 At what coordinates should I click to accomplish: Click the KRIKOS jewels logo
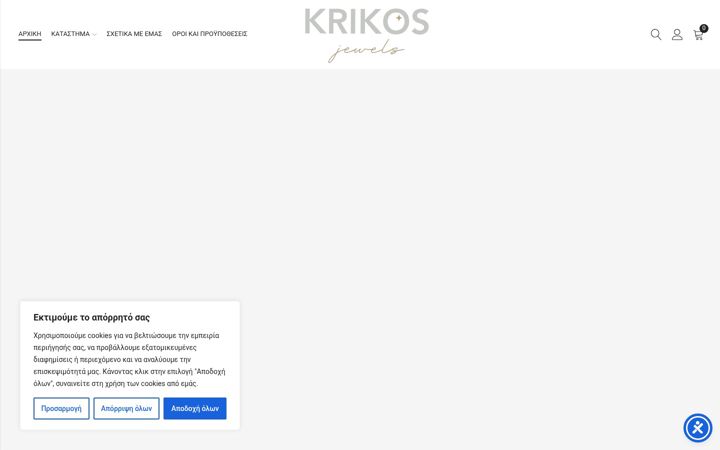click(x=366, y=35)
